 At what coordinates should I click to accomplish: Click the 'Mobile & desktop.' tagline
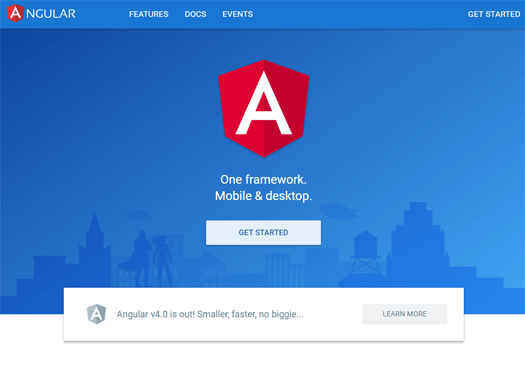(264, 196)
